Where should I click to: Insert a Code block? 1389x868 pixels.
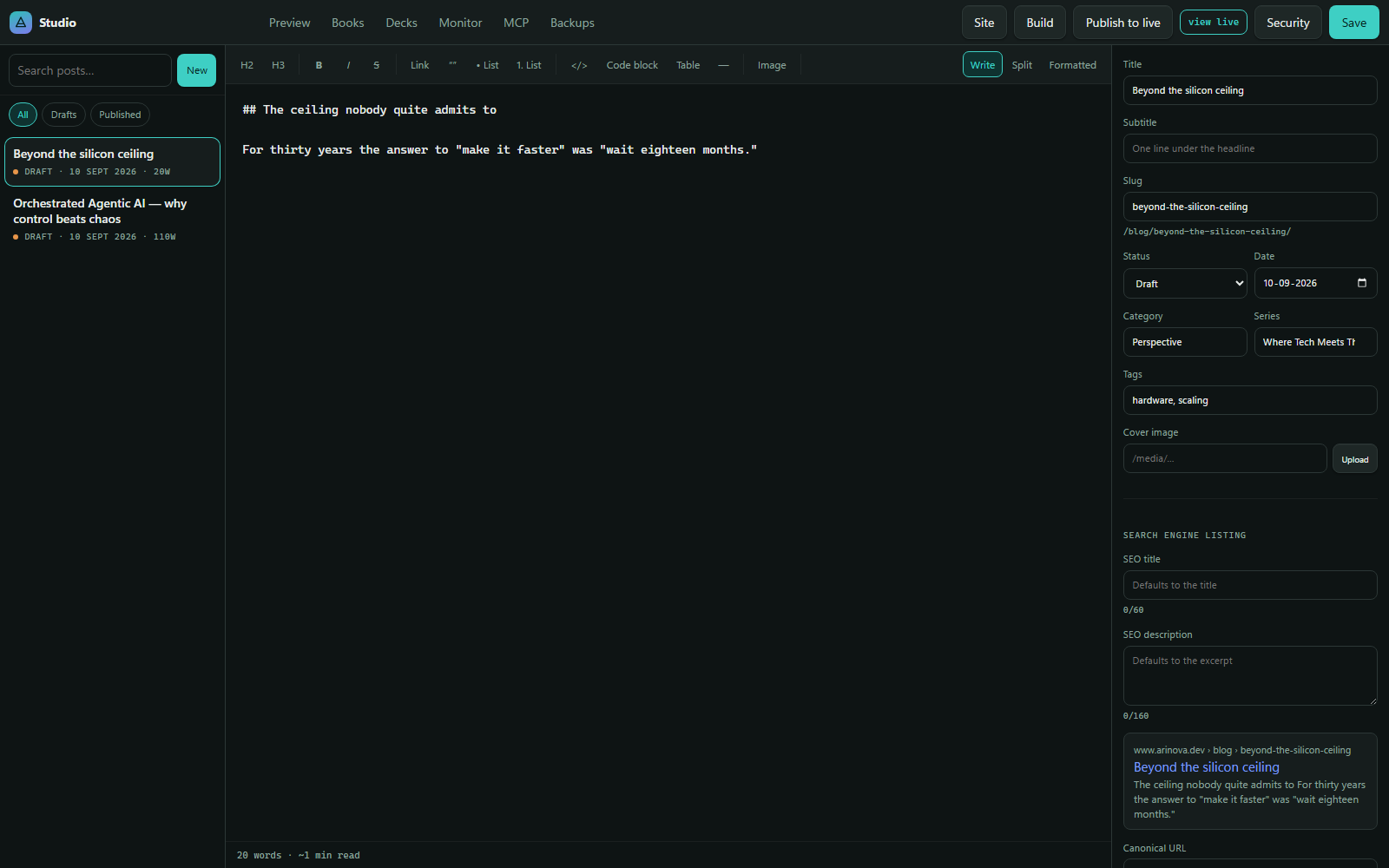pos(632,65)
